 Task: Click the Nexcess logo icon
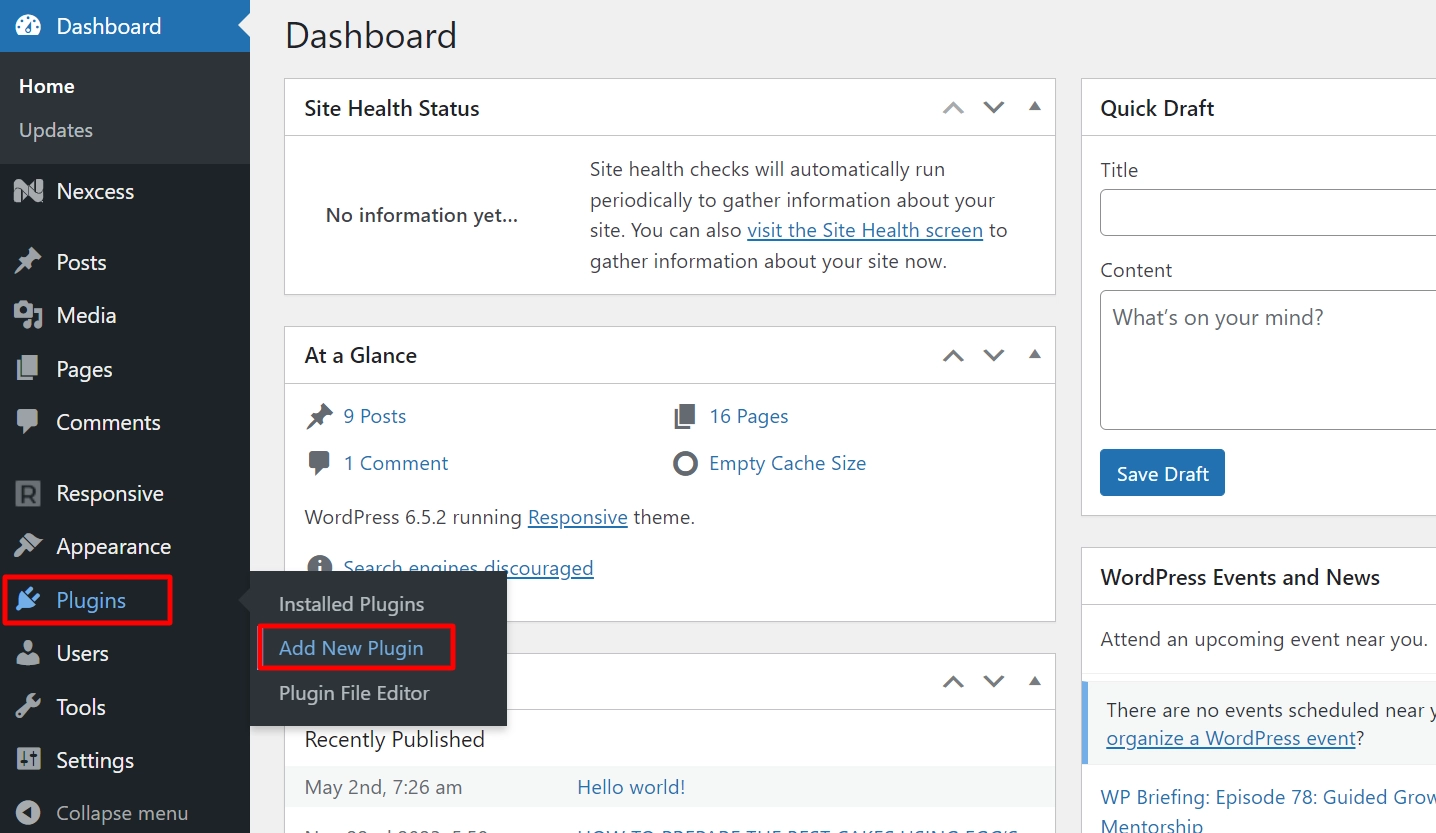pyautogui.click(x=28, y=191)
